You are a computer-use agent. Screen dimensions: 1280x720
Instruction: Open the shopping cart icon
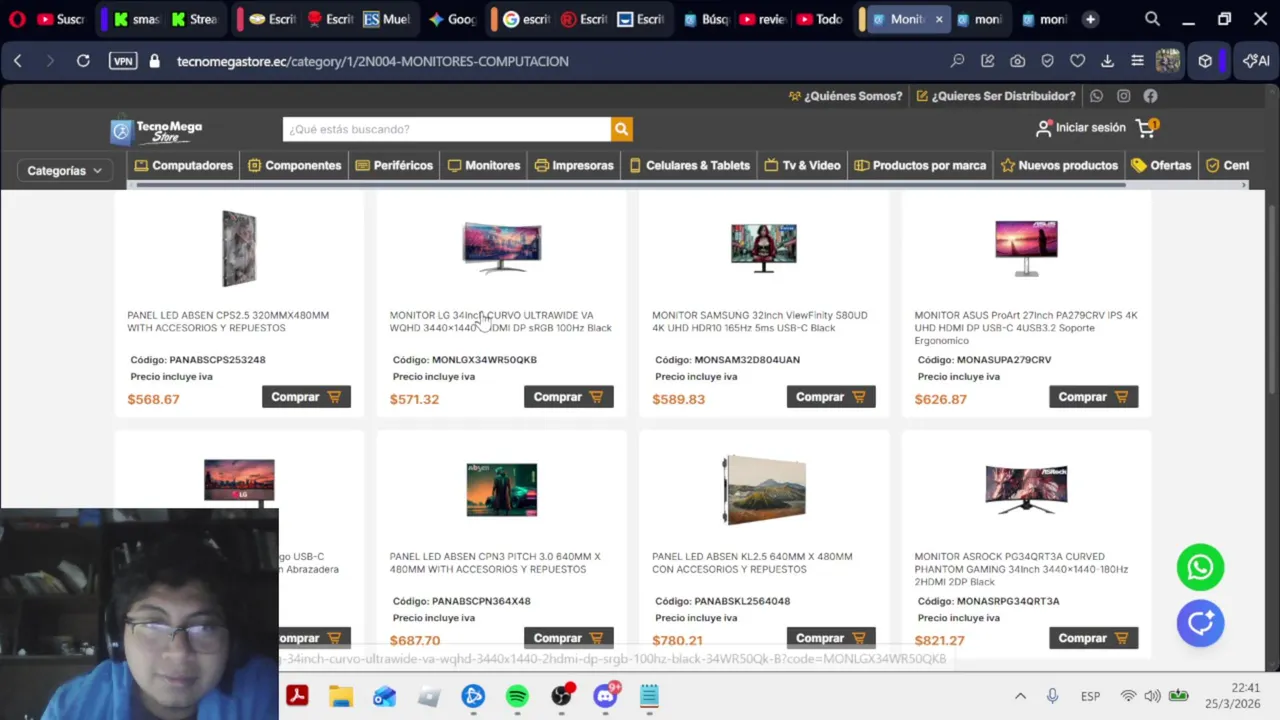1146,128
